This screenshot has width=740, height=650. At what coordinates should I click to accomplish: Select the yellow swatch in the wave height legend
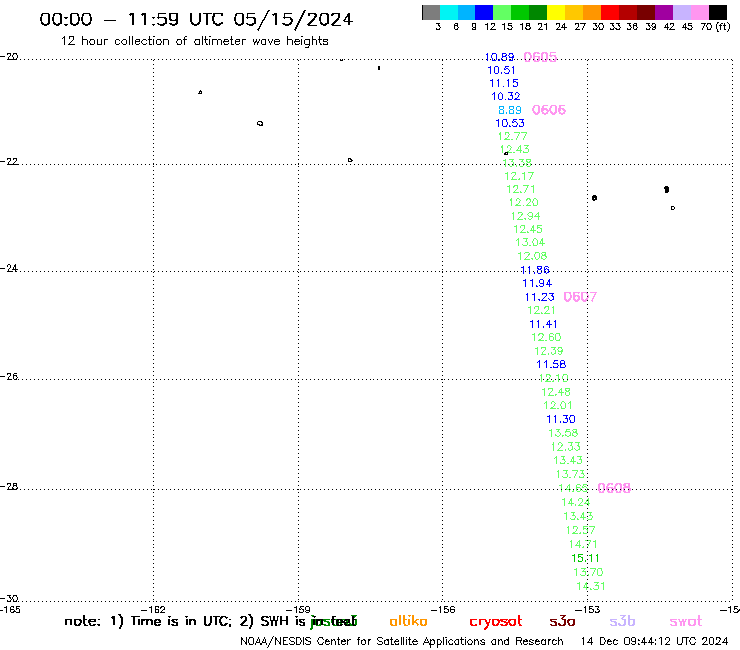pos(555,12)
